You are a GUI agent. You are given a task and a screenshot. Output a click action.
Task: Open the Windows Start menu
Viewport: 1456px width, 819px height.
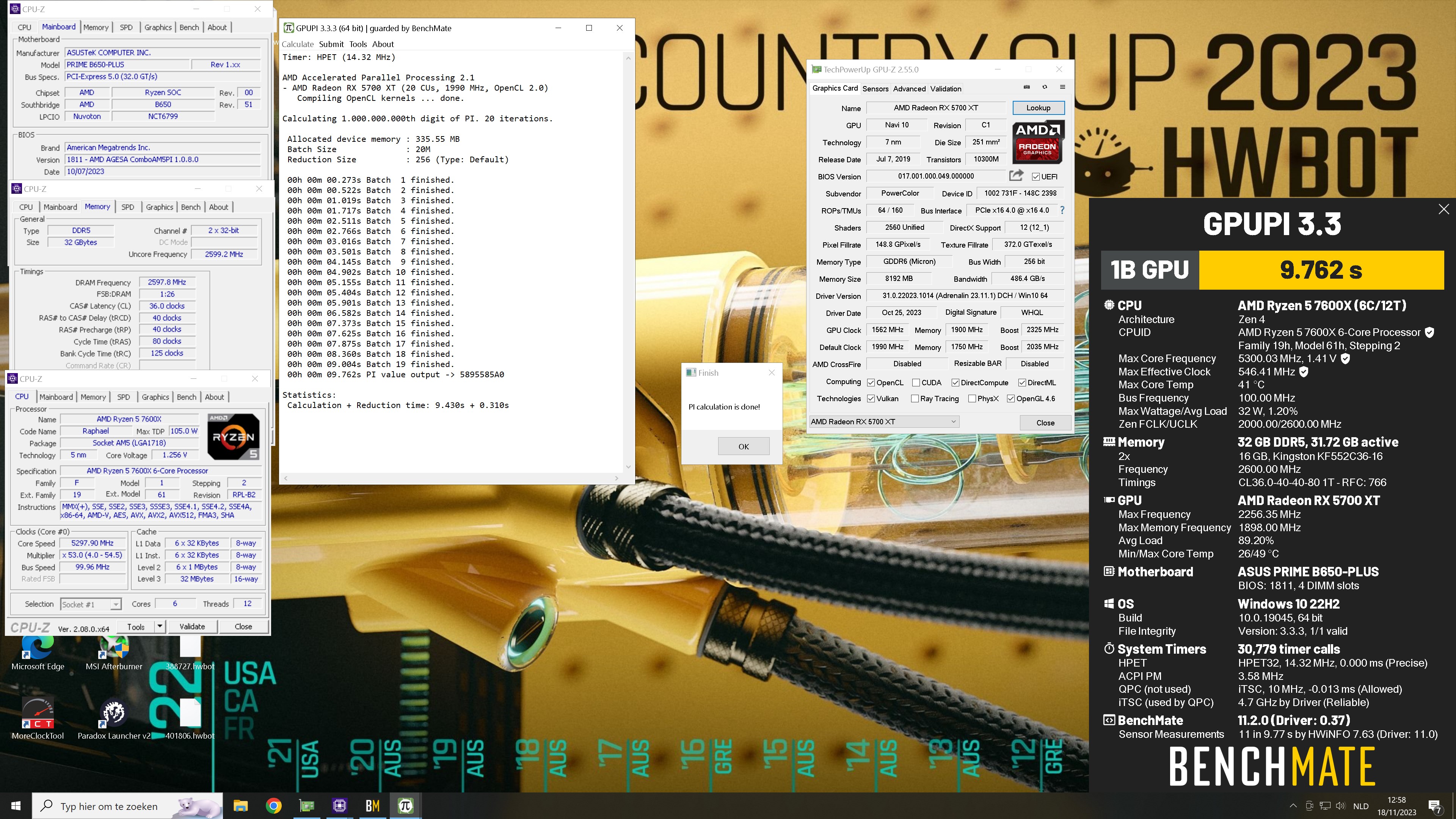16,805
